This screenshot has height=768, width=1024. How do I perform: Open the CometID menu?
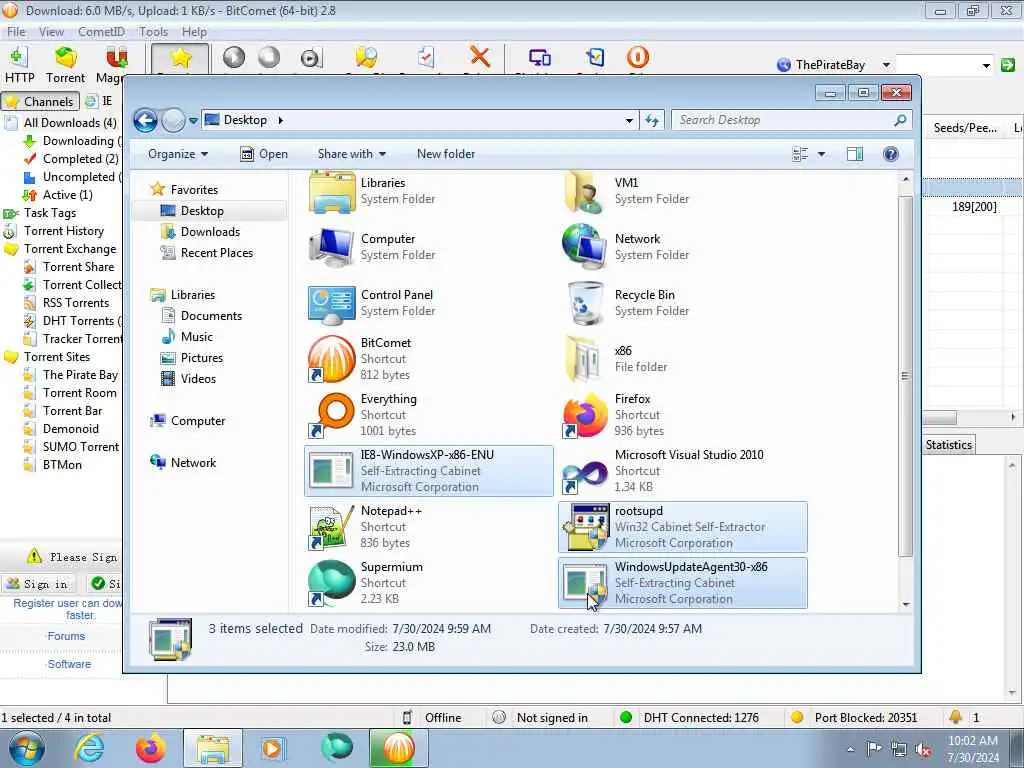click(101, 31)
